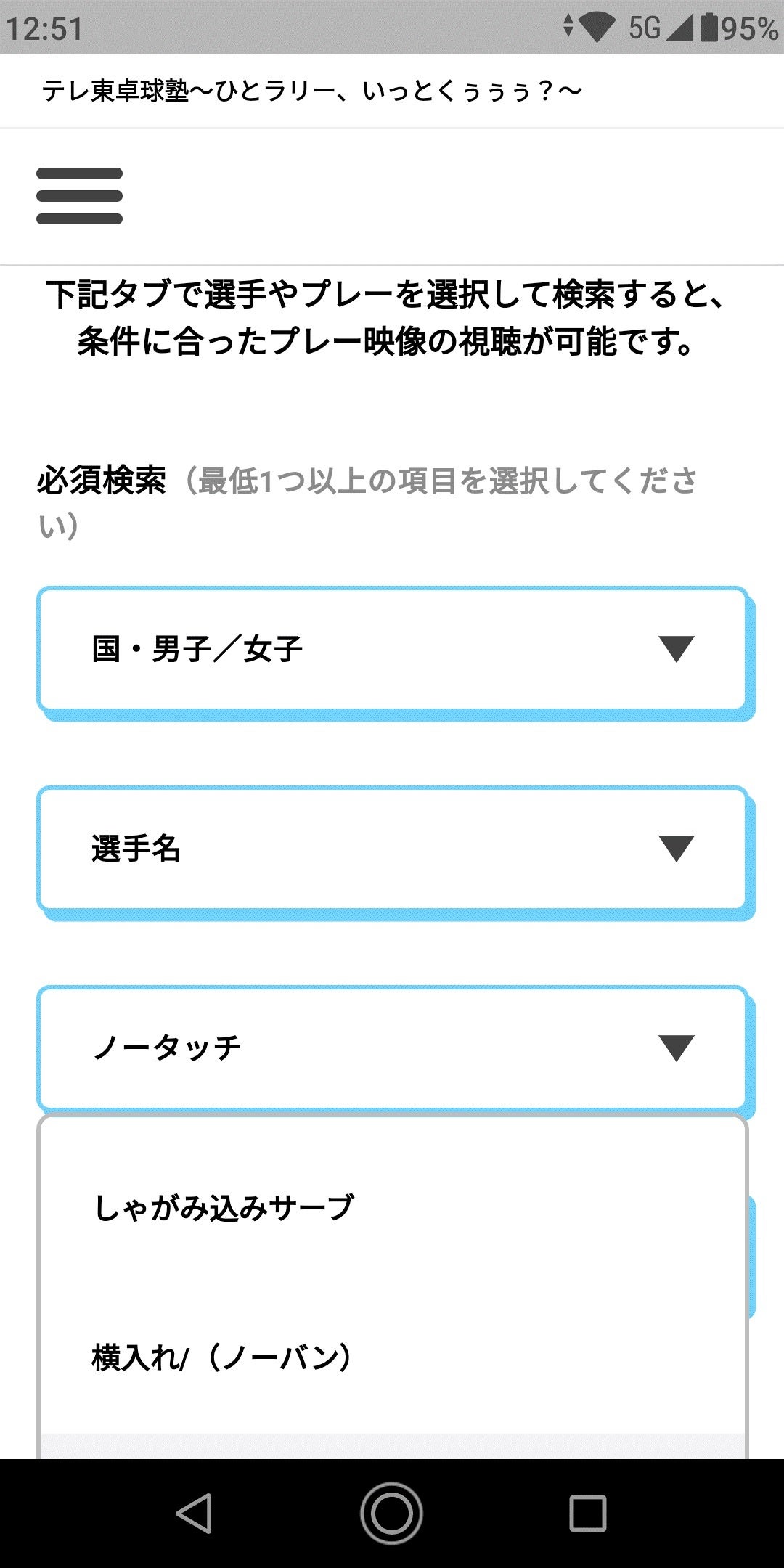
Task: Click the ノータッチ selected value text
Action: (x=167, y=1048)
